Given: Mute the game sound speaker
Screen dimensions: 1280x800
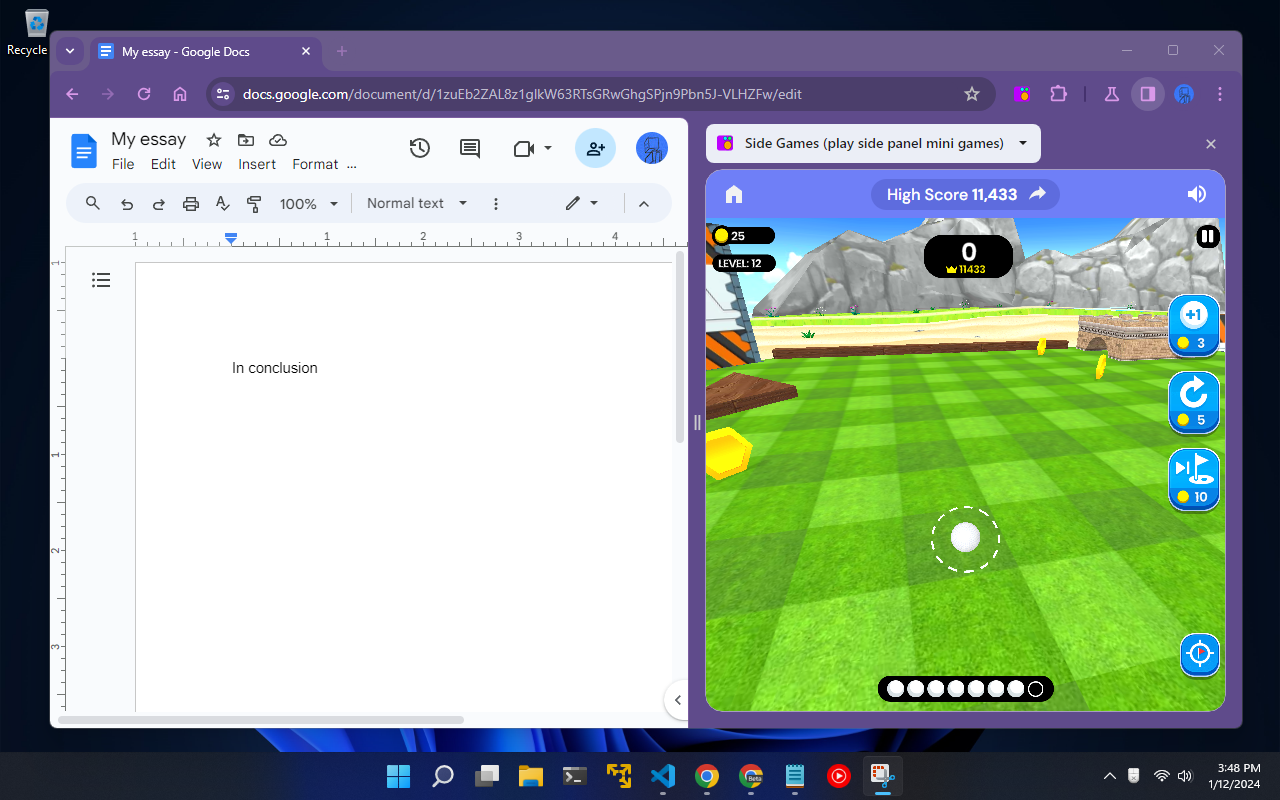Looking at the screenshot, I should [x=1196, y=194].
